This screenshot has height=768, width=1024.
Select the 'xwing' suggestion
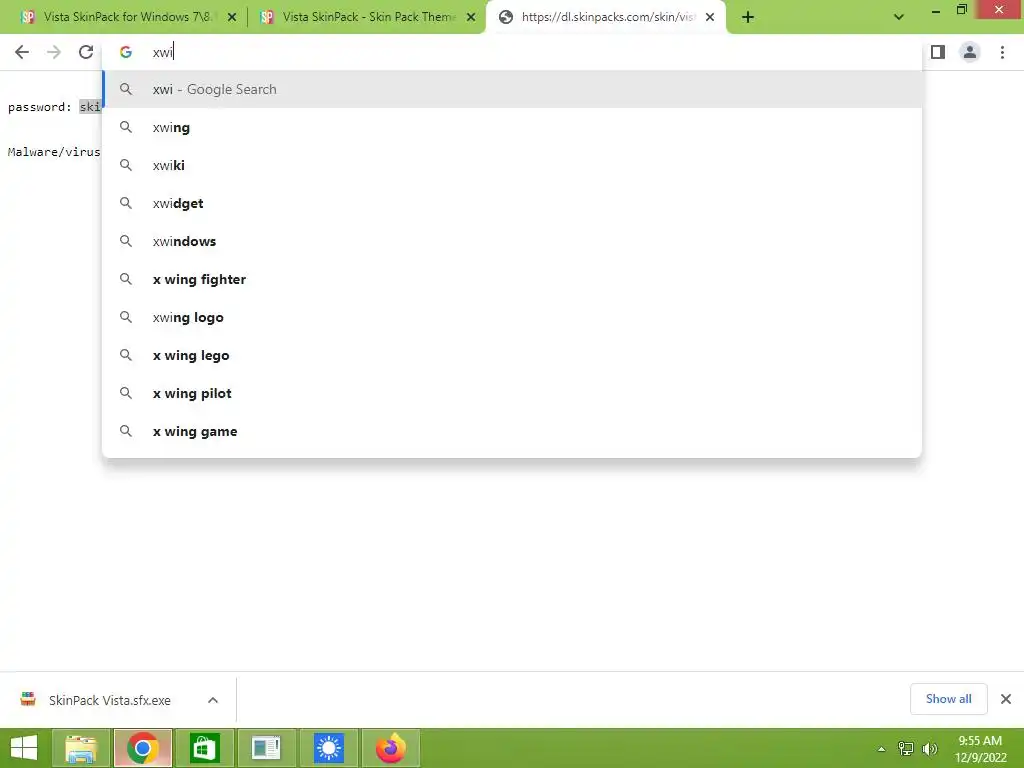pos(512,127)
